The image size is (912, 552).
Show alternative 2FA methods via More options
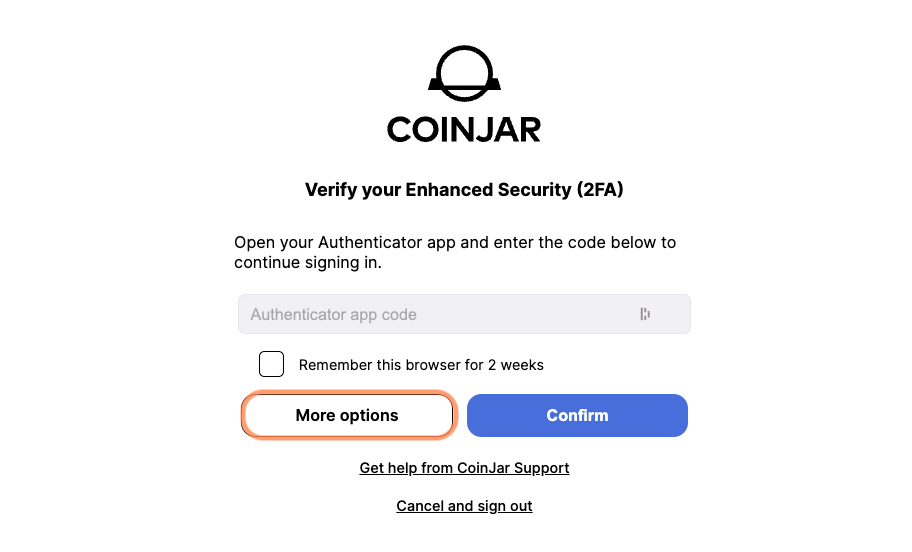click(347, 415)
